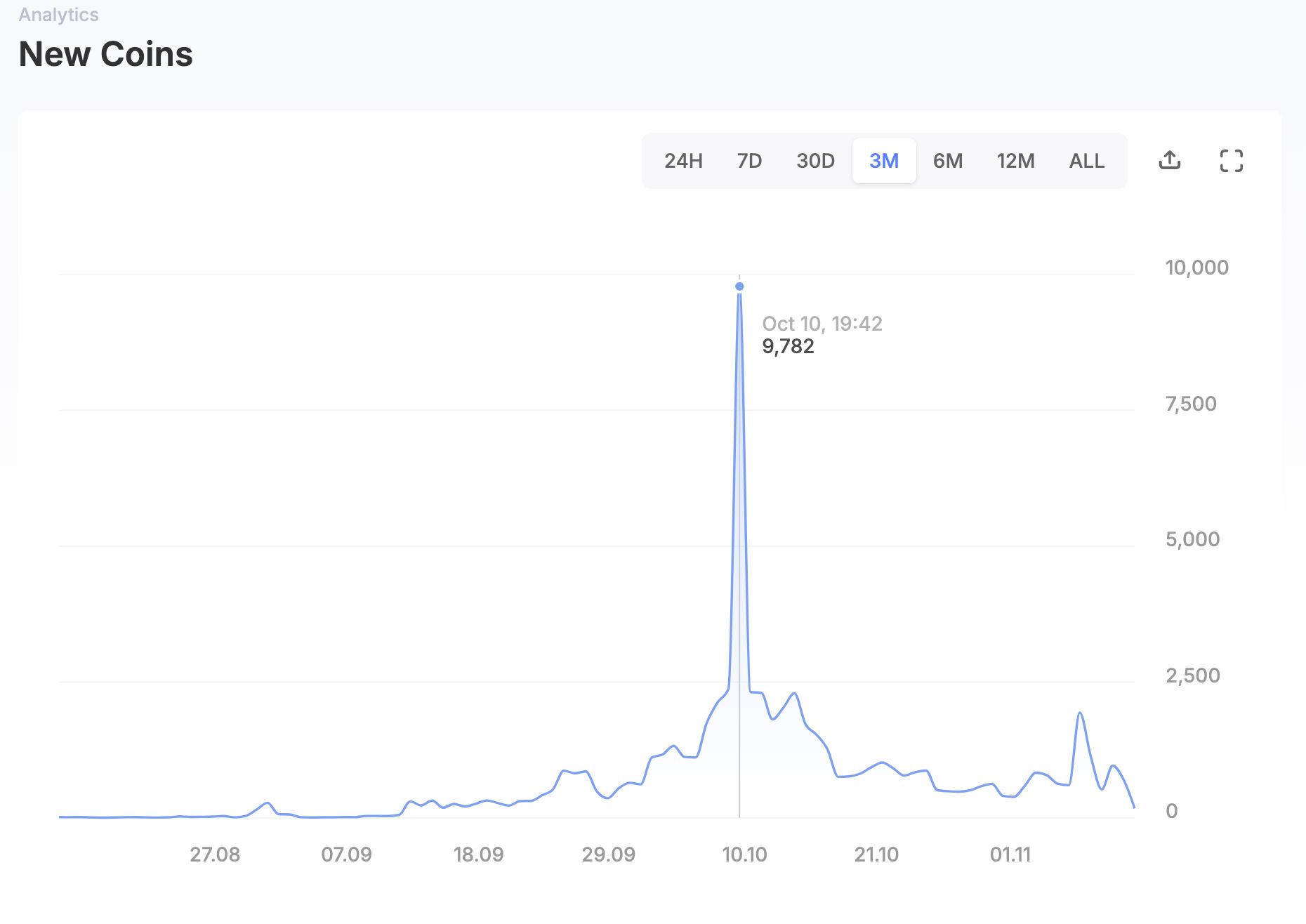Click the 10,000 y-axis label

point(1196,268)
